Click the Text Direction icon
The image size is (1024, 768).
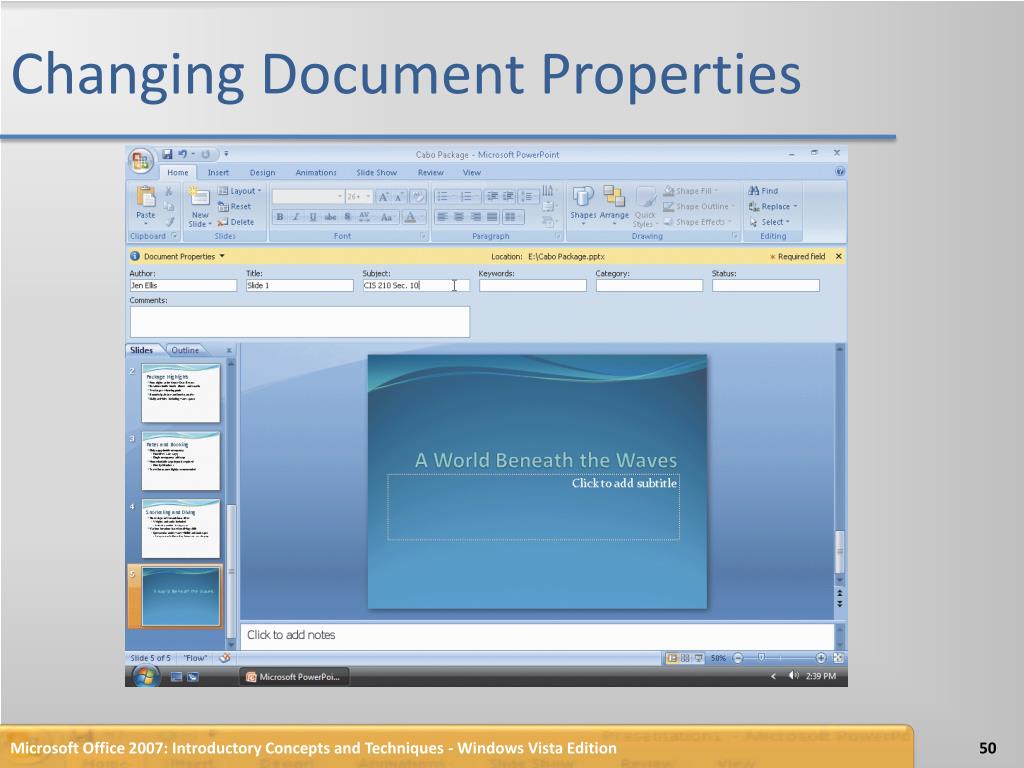pos(548,191)
